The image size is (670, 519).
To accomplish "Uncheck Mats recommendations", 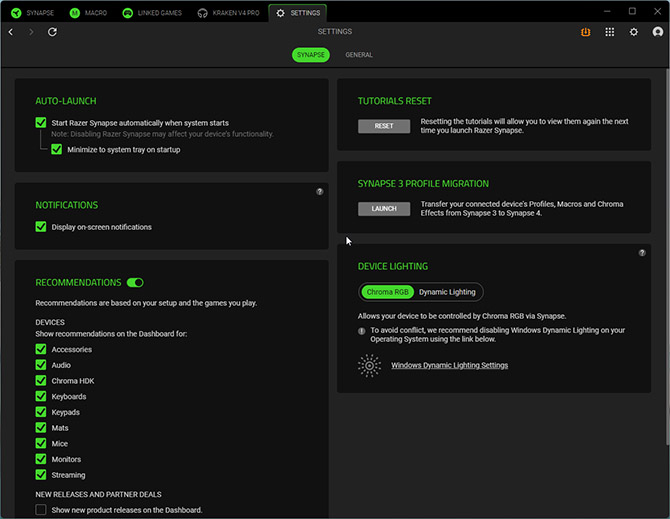I will pyautogui.click(x=41, y=428).
